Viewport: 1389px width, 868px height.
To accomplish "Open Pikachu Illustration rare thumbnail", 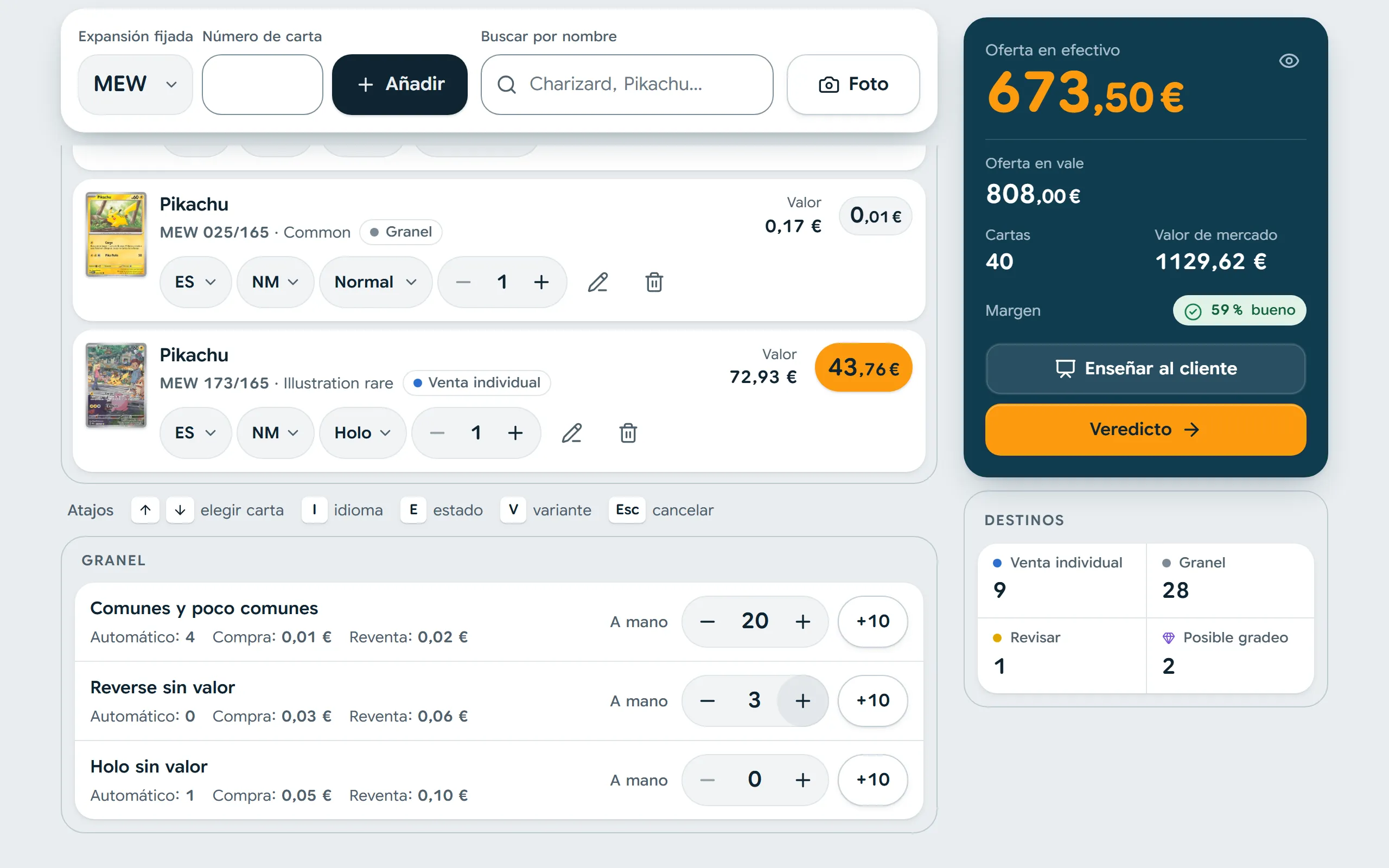I will coord(116,385).
